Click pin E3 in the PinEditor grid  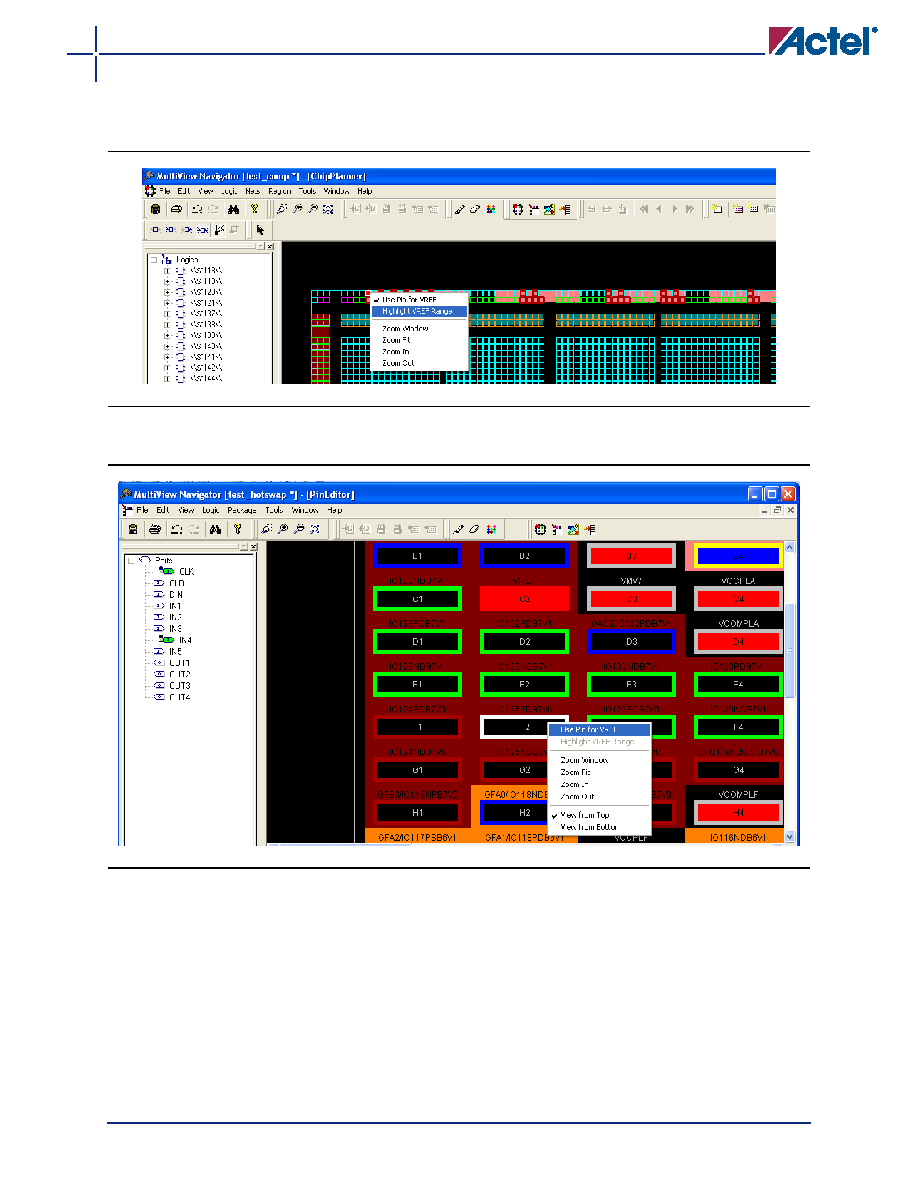(632, 684)
